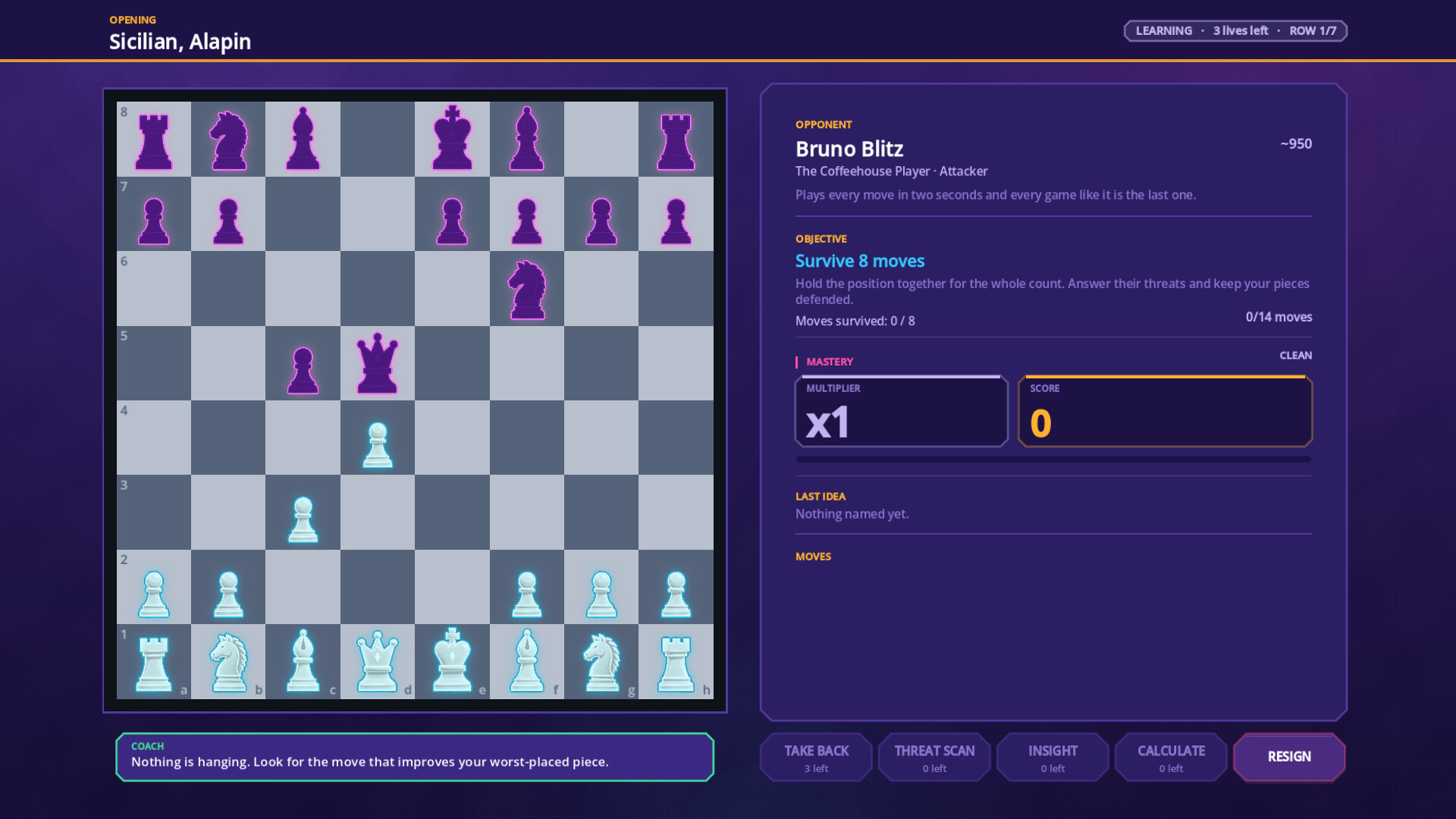Activate Threat Scan
This screenshot has width=1456, height=819.
coord(934,757)
